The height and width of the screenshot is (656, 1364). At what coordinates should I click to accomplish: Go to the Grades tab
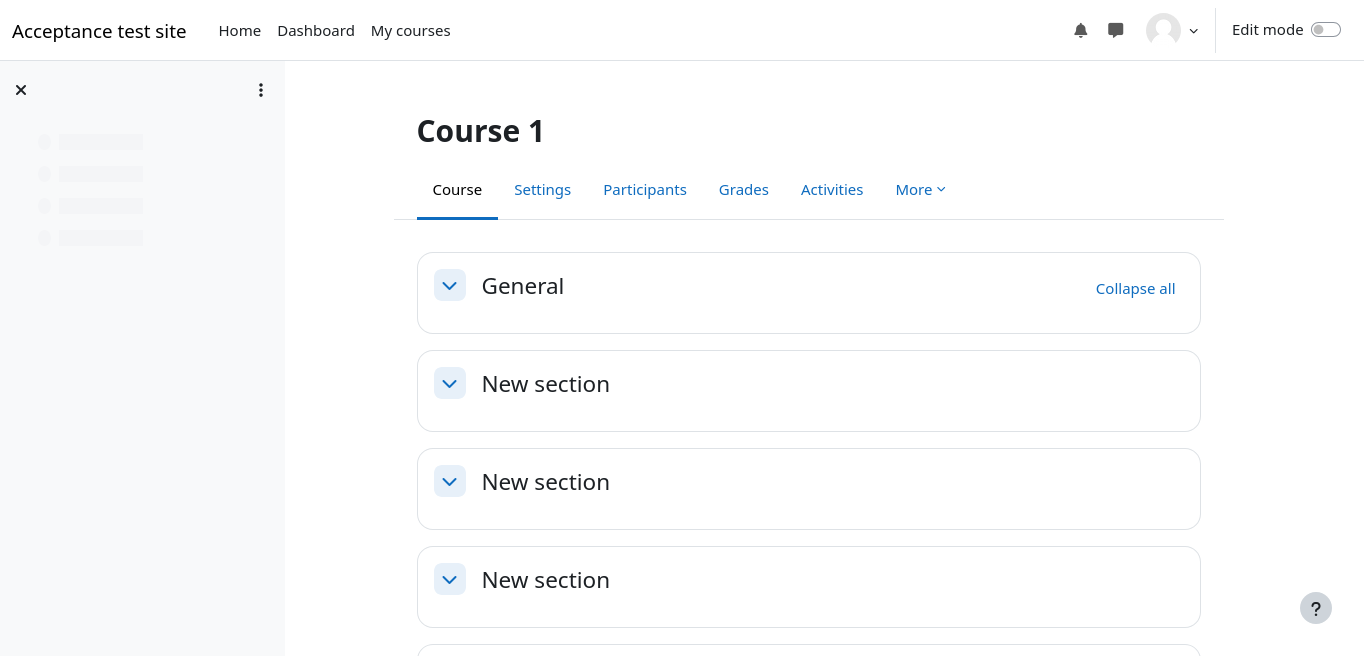[744, 190]
